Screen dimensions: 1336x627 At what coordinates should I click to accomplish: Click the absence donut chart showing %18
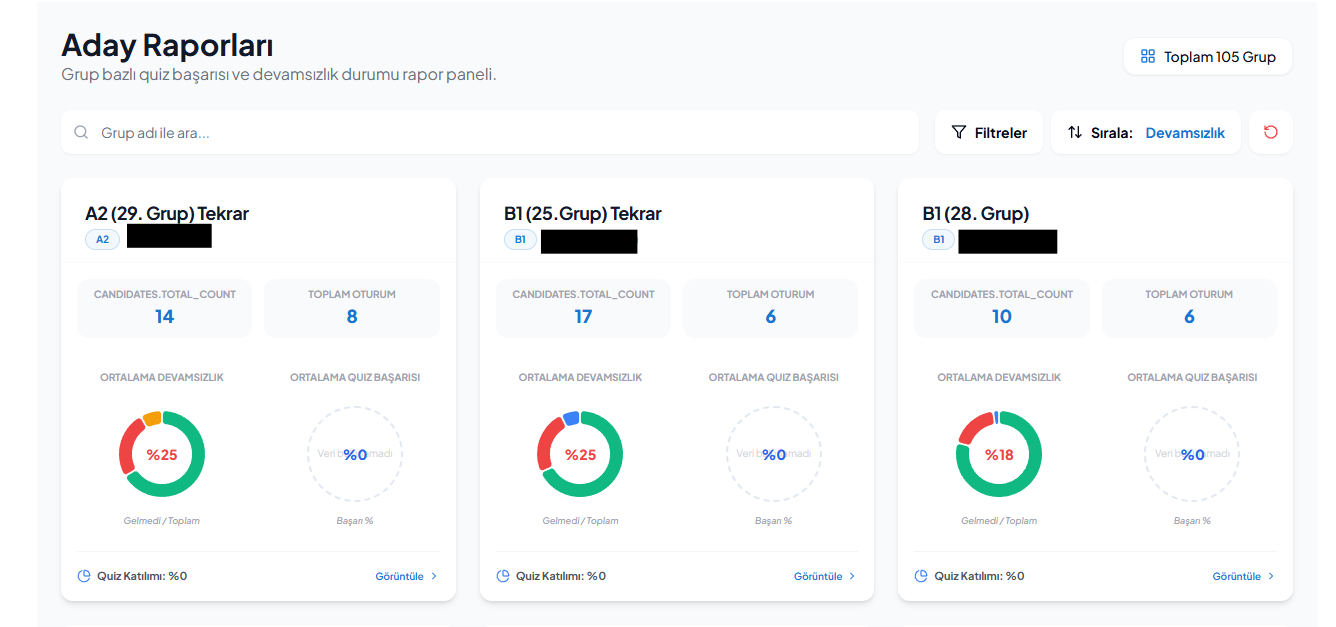pyautogui.click(x=999, y=454)
